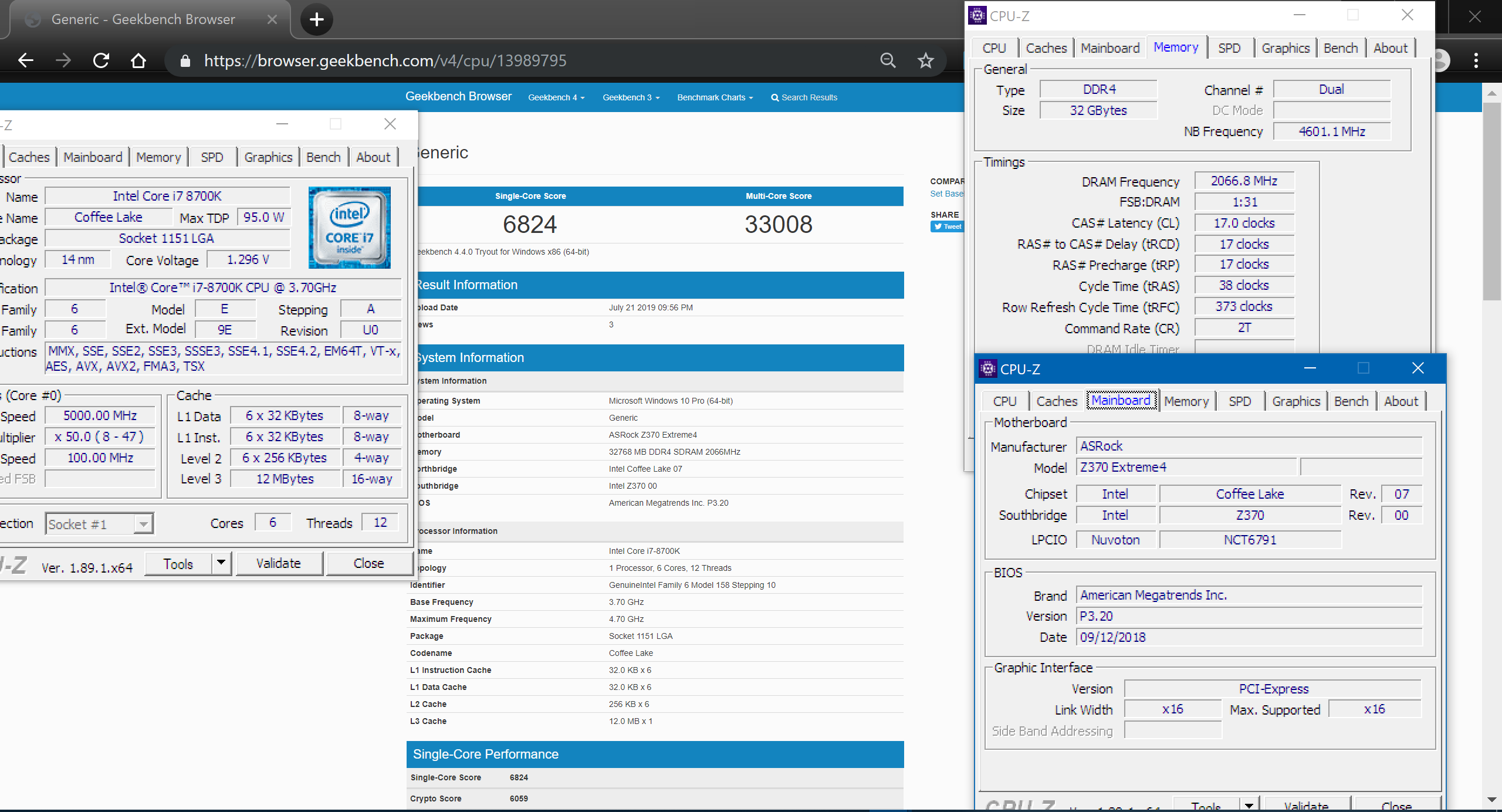Select Graphics tab in Memory CPU-Z window
Image resolution: width=1502 pixels, height=812 pixels.
[1286, 48]
